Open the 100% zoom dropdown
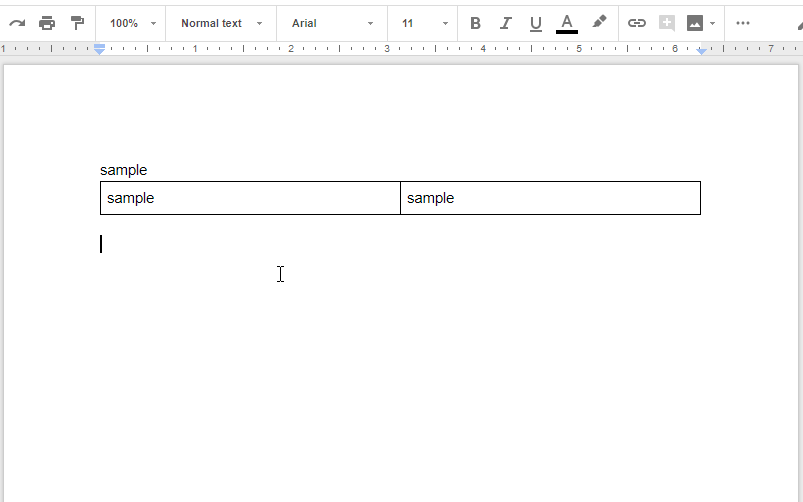 tap(132, 23)
